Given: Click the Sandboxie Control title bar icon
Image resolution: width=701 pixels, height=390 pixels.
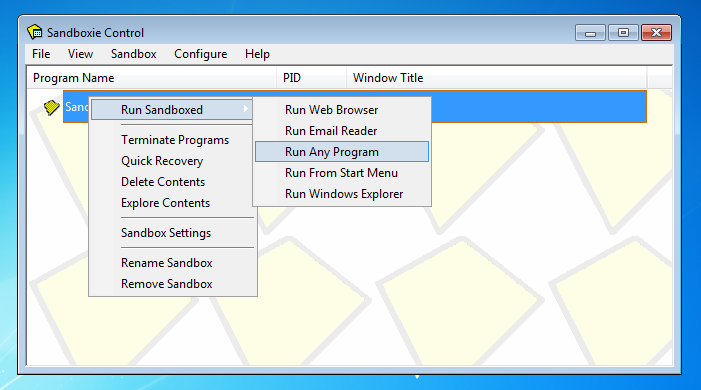Looking at the screenshot, I should pyautogui.click(x=34, y=32).
